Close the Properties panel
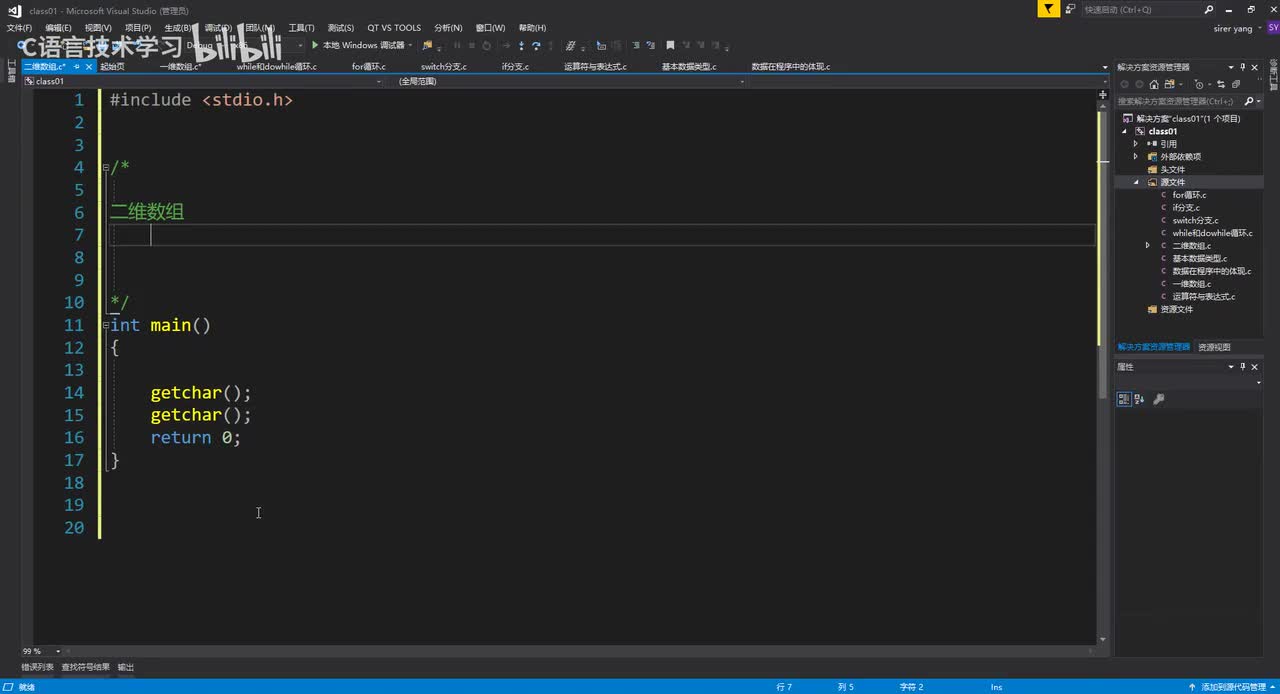The image size is (1280, 694). (1256, 367)
